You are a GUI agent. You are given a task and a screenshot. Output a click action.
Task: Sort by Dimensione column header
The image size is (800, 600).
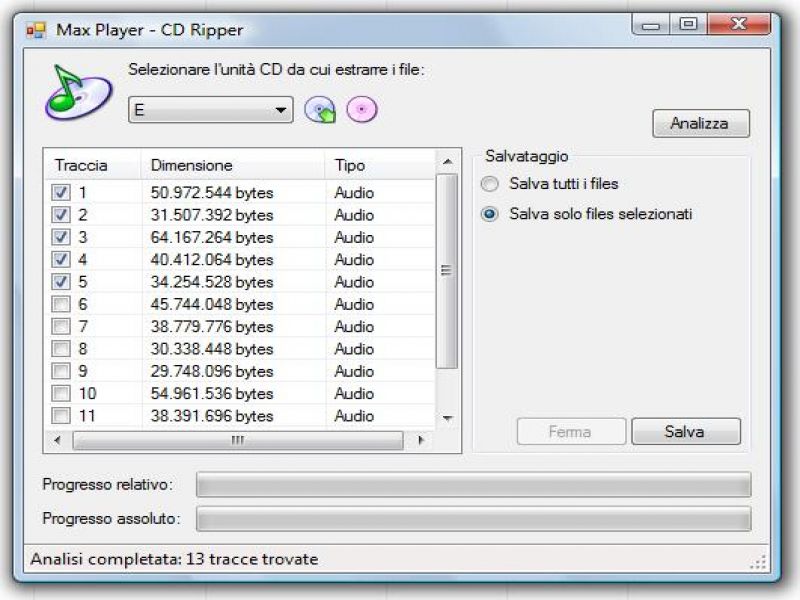pos(233,165)
